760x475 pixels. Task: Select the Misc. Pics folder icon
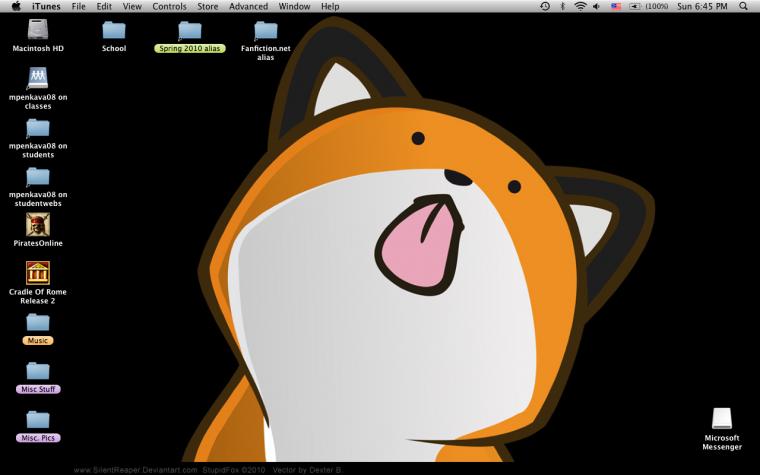38,420
